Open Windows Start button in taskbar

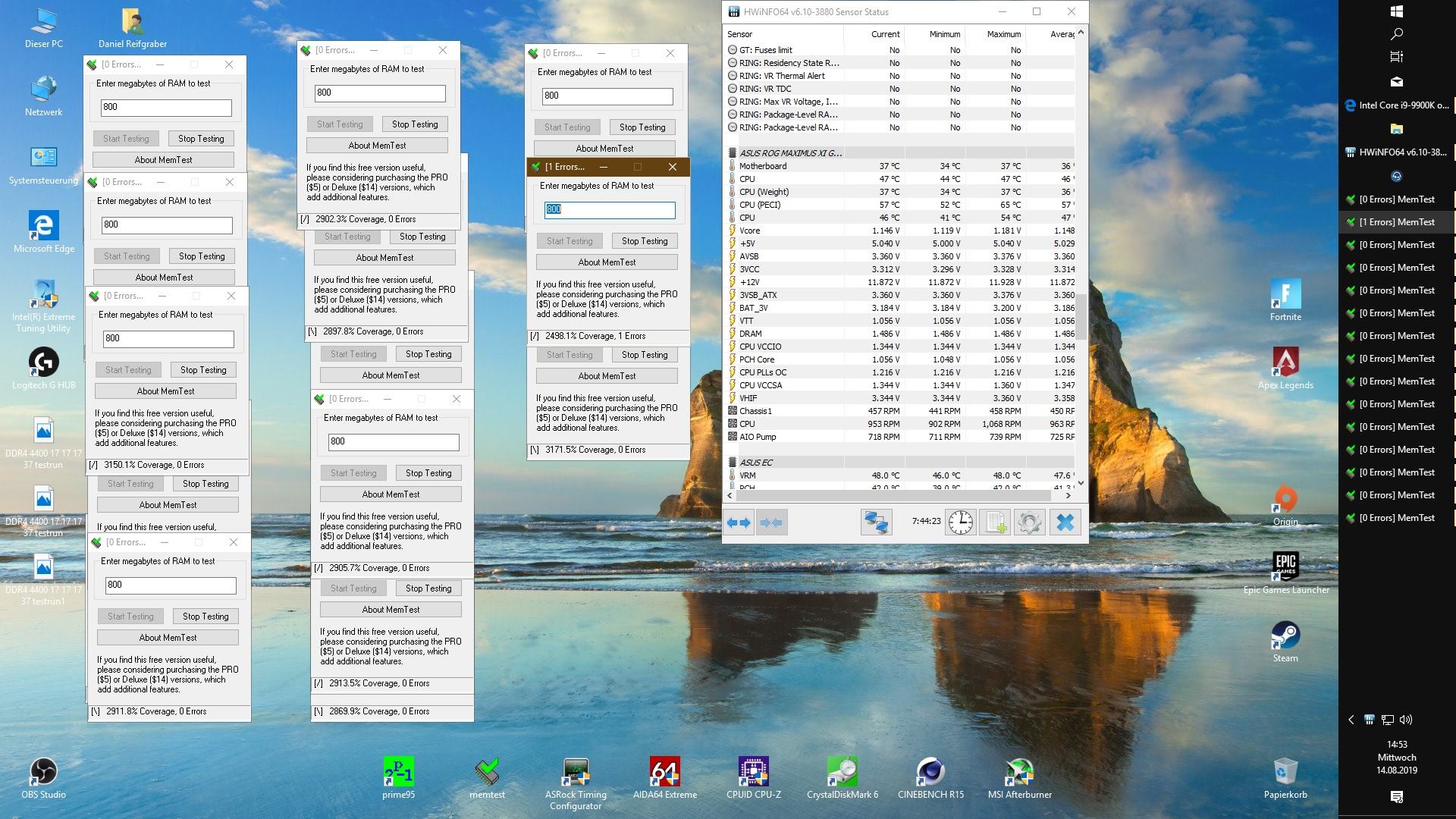pyautogui.click(x=1397, y=11)
